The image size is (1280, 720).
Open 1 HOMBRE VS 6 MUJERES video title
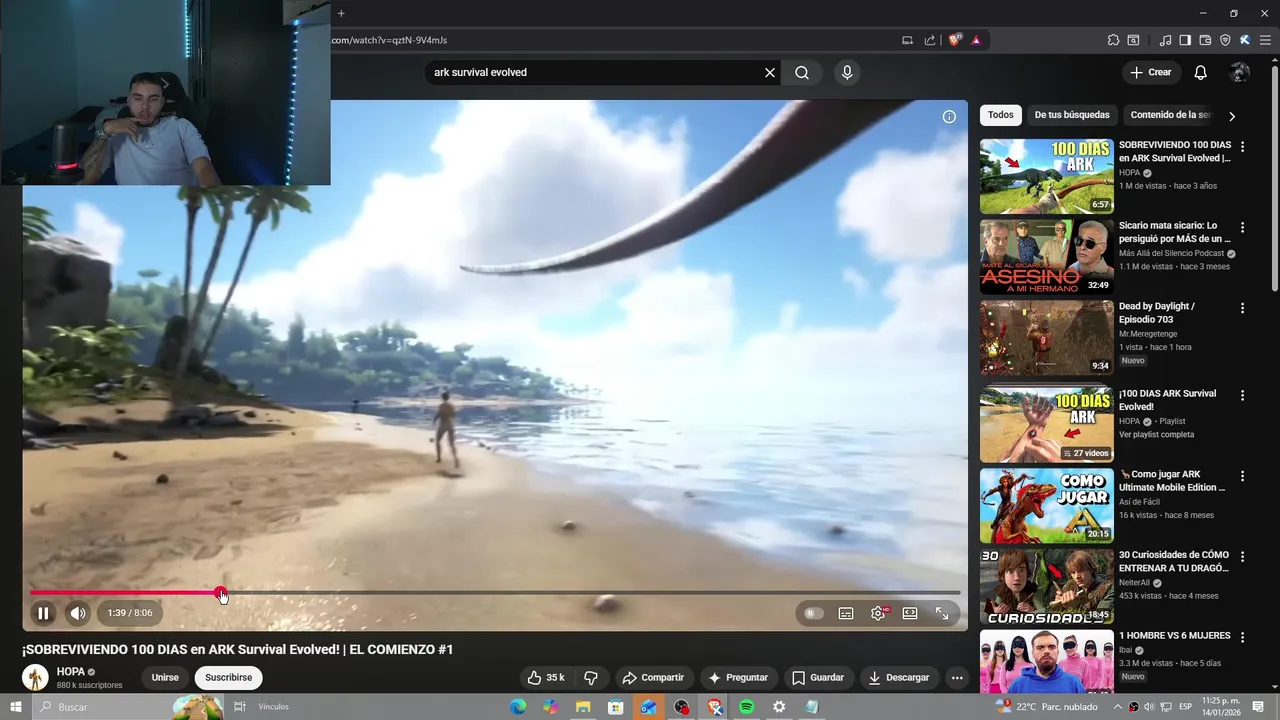pos(1174,636)
